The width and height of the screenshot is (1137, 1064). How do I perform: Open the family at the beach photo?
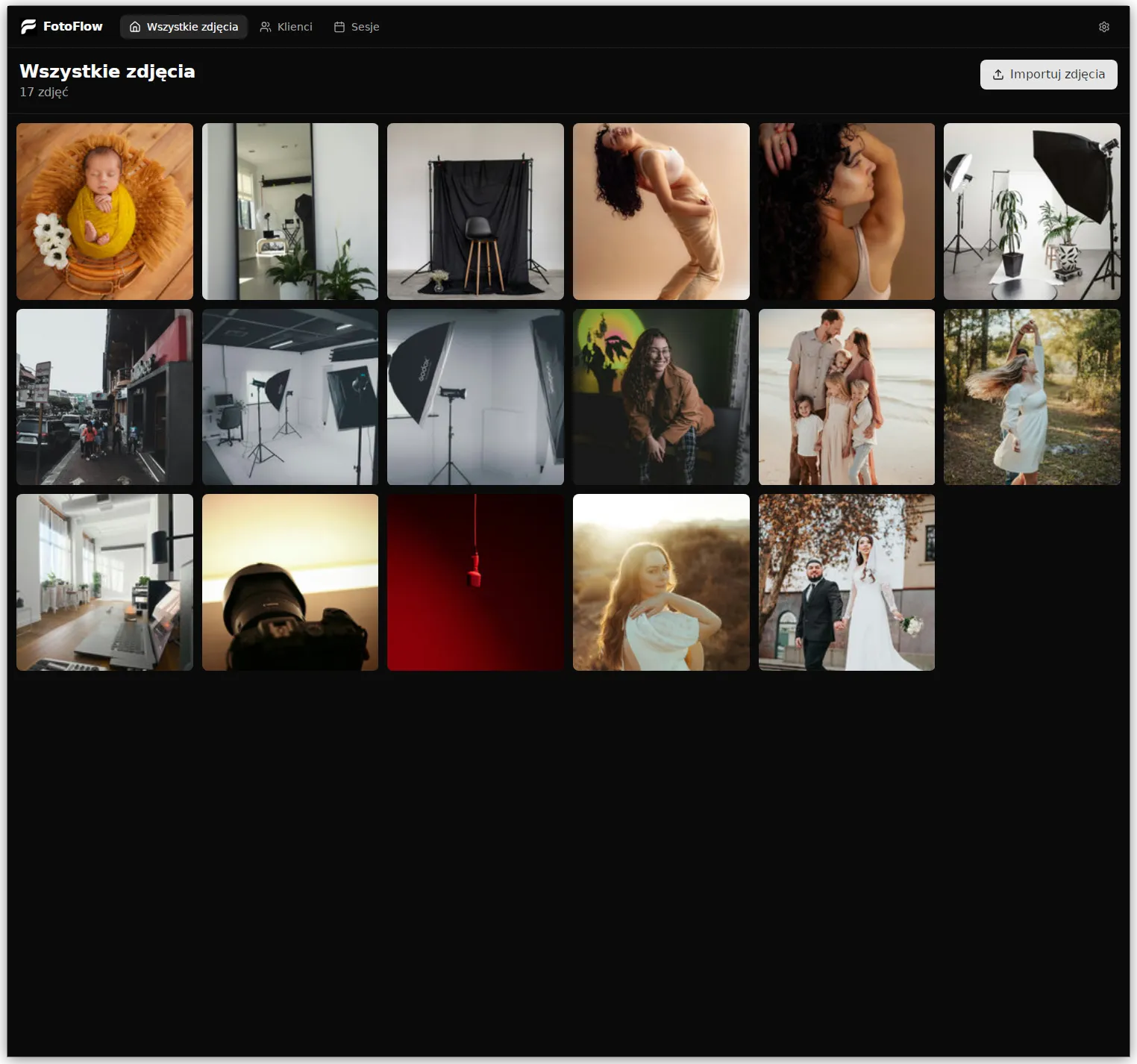(846, 397)
